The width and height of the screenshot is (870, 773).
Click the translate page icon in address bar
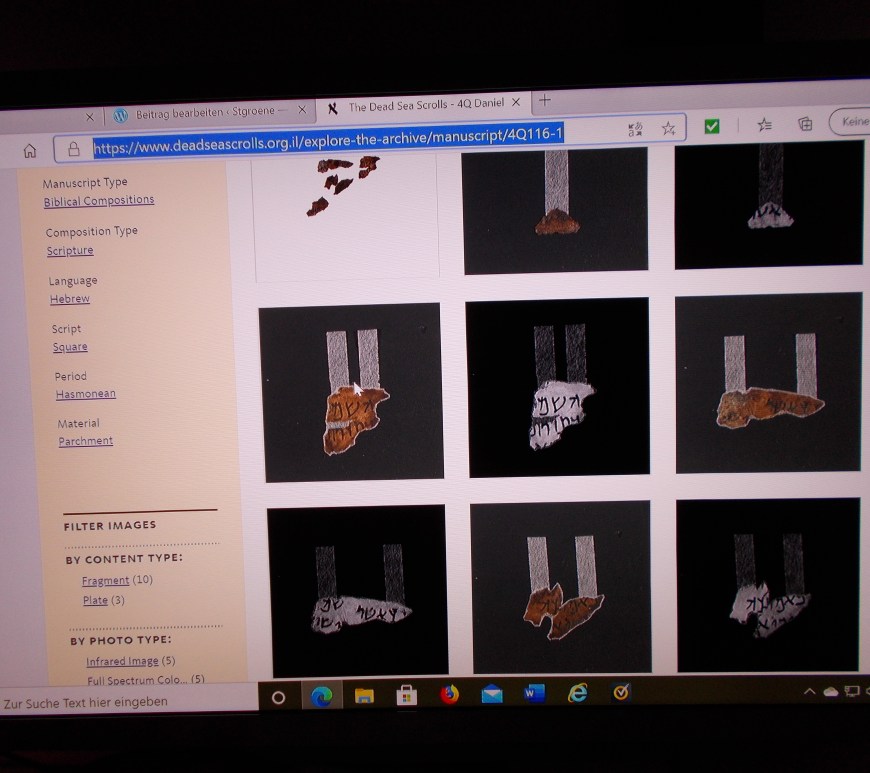(x=635, y=130)
